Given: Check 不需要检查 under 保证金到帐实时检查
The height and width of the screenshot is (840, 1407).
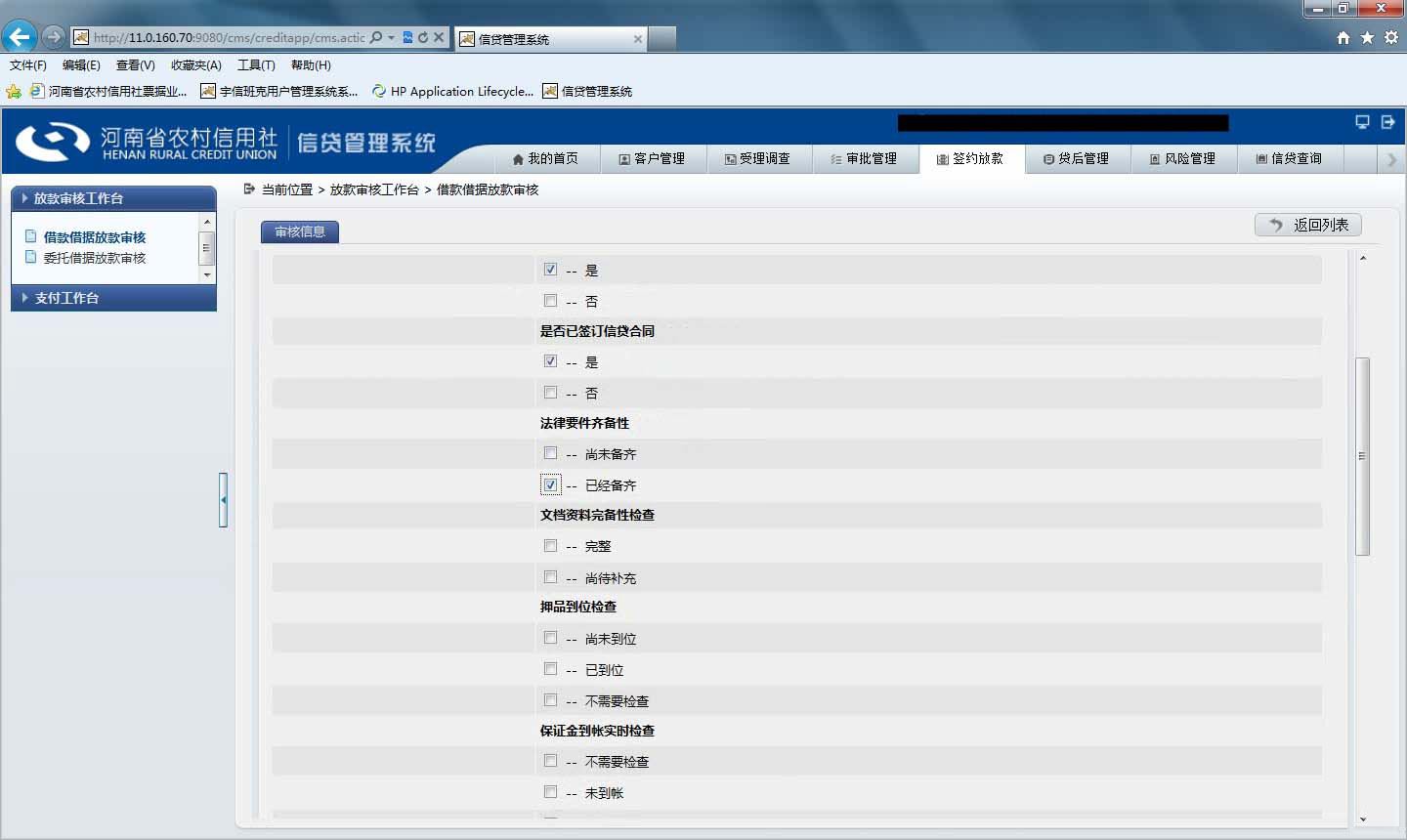Looking at the screenshot, I should tap(551, 761).
